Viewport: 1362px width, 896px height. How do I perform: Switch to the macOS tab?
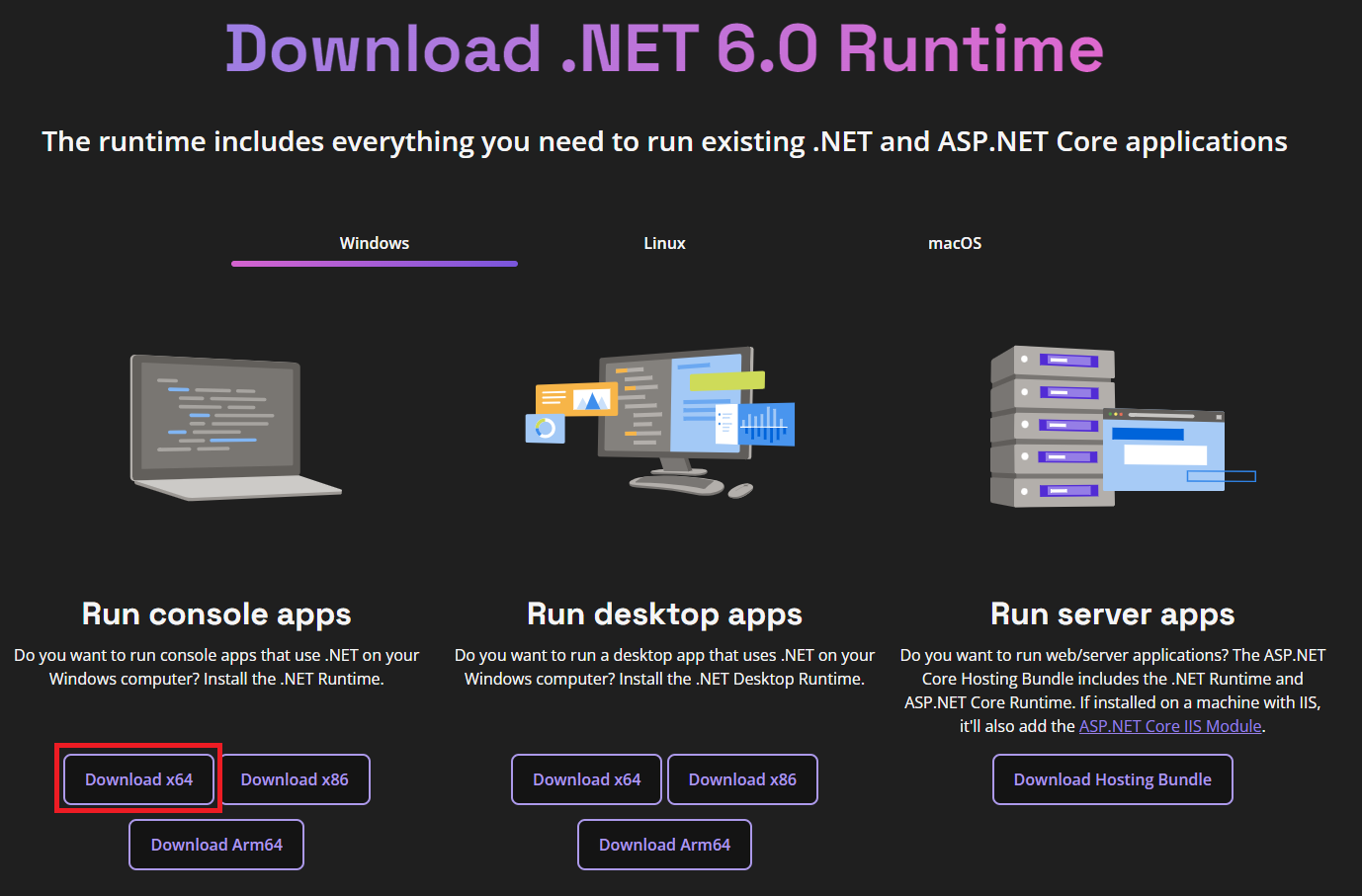tap(954, 242)
